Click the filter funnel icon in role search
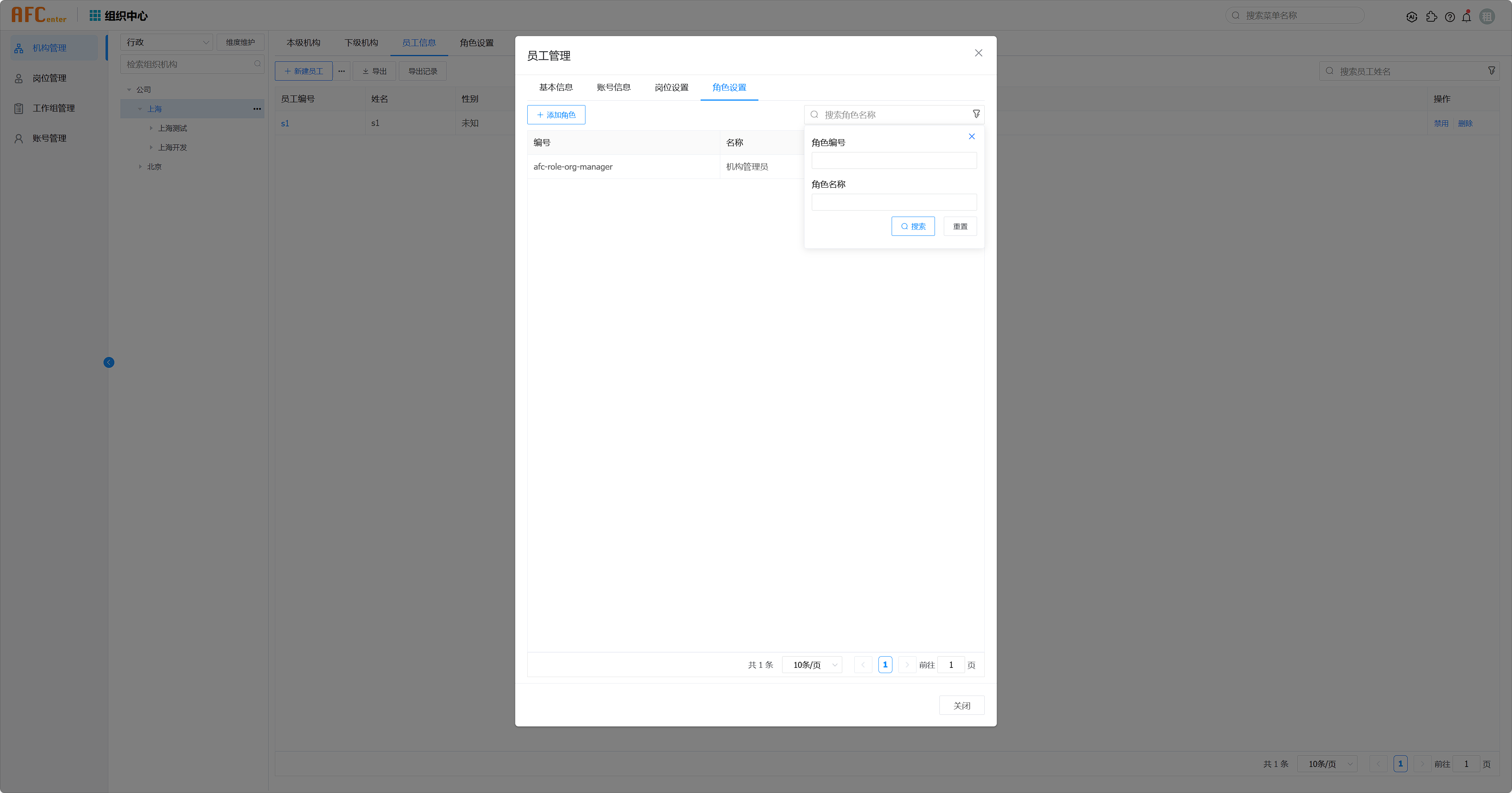The width and height of the screenshot is (1512, 793). pos(976,114)
